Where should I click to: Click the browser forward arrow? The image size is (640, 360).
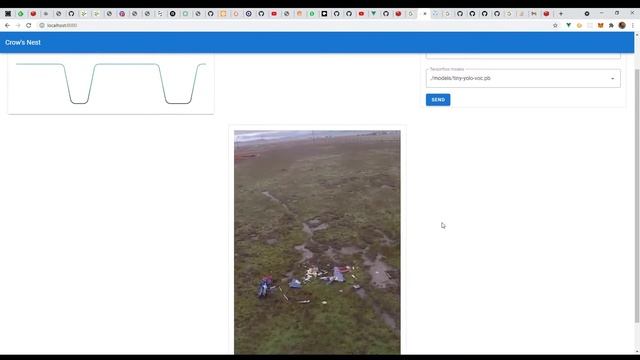pyautogui.click(x=18, y=25)
